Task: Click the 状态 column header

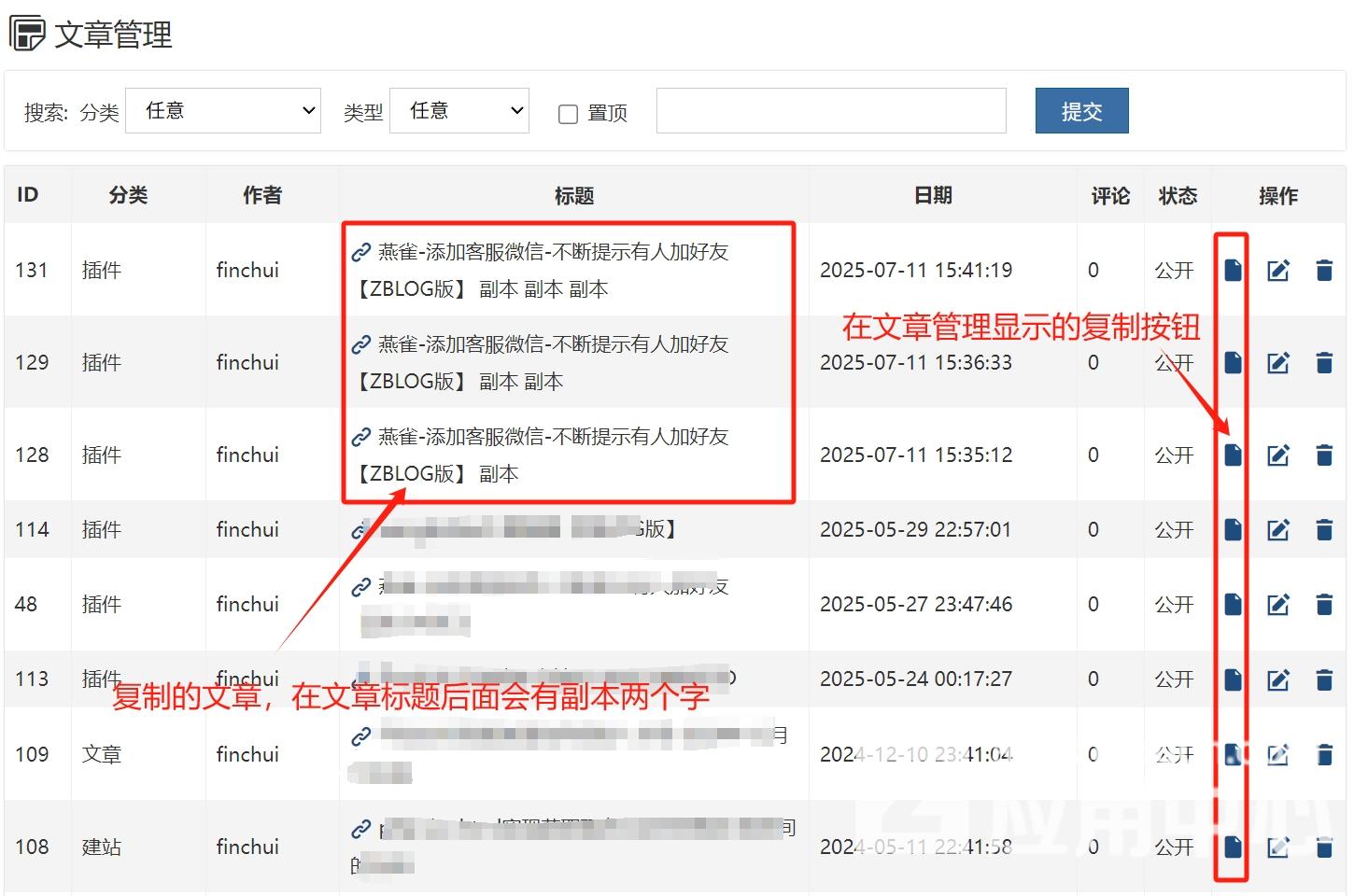Action: [x=1178, y=195]
